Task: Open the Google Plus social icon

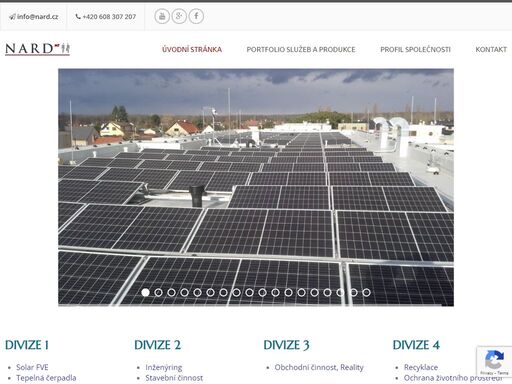Action: click(x=179, y=16)
